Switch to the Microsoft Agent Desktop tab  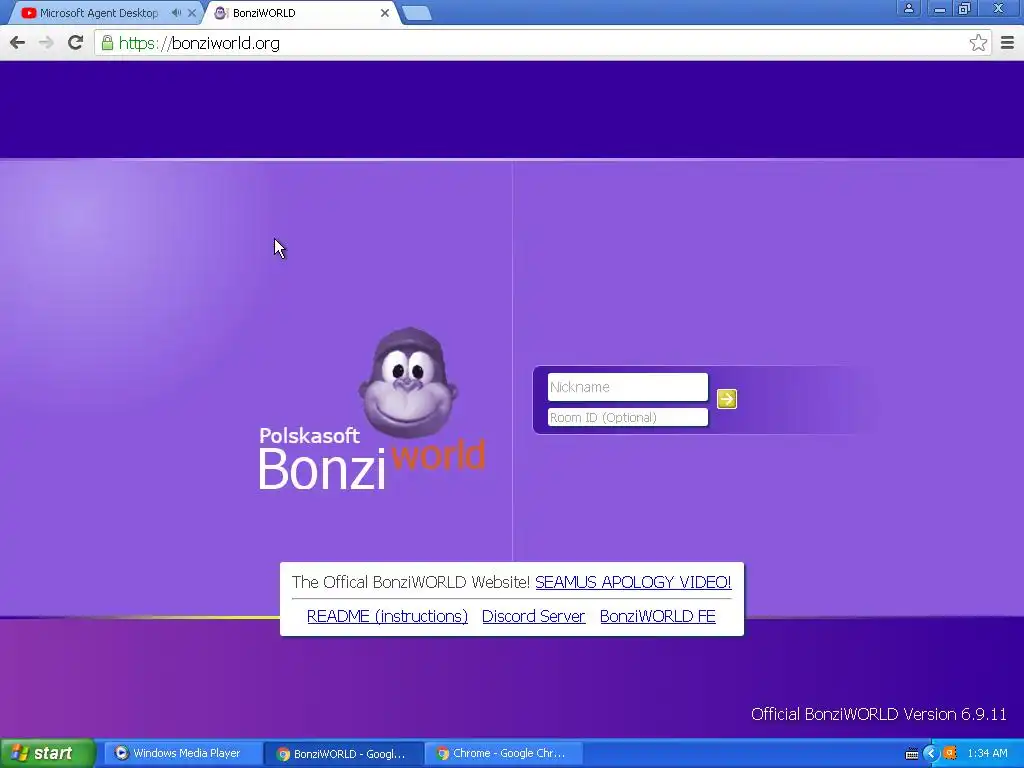pyautogui.click(x=99, y=12)
